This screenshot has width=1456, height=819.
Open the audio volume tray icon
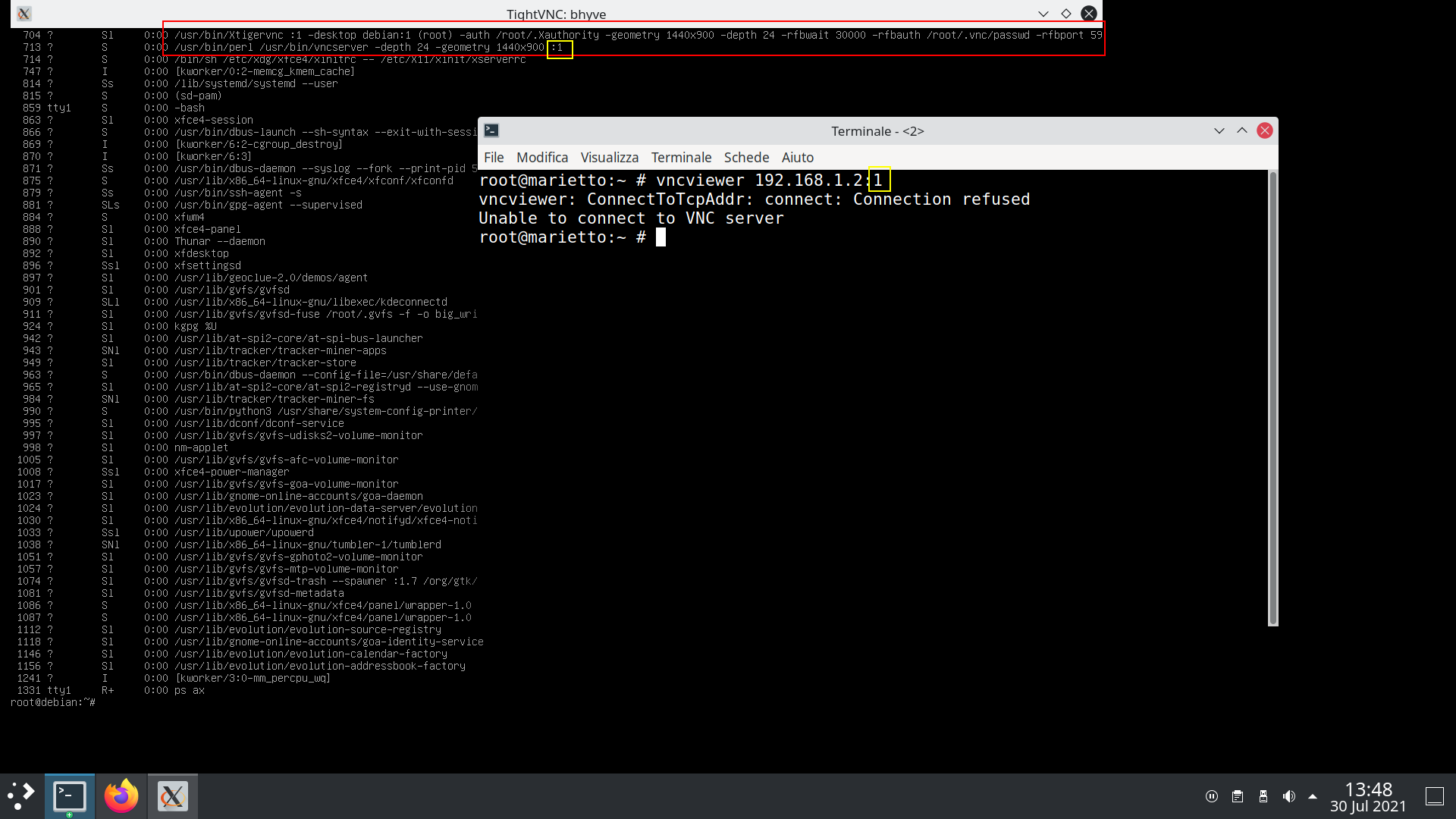1288,796
